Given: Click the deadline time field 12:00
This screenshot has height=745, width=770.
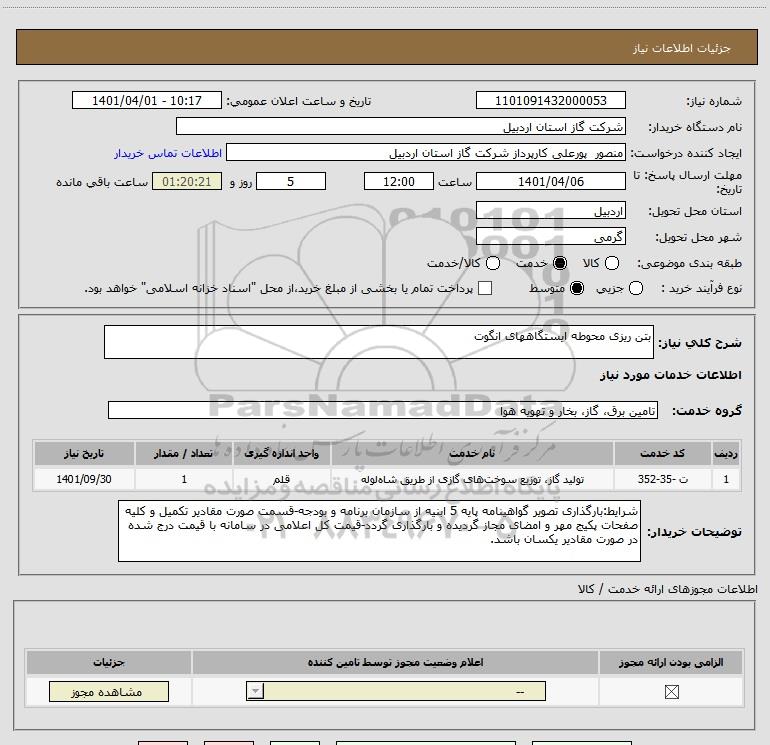Looking at the screenshot, I should [x=399, y=182].
